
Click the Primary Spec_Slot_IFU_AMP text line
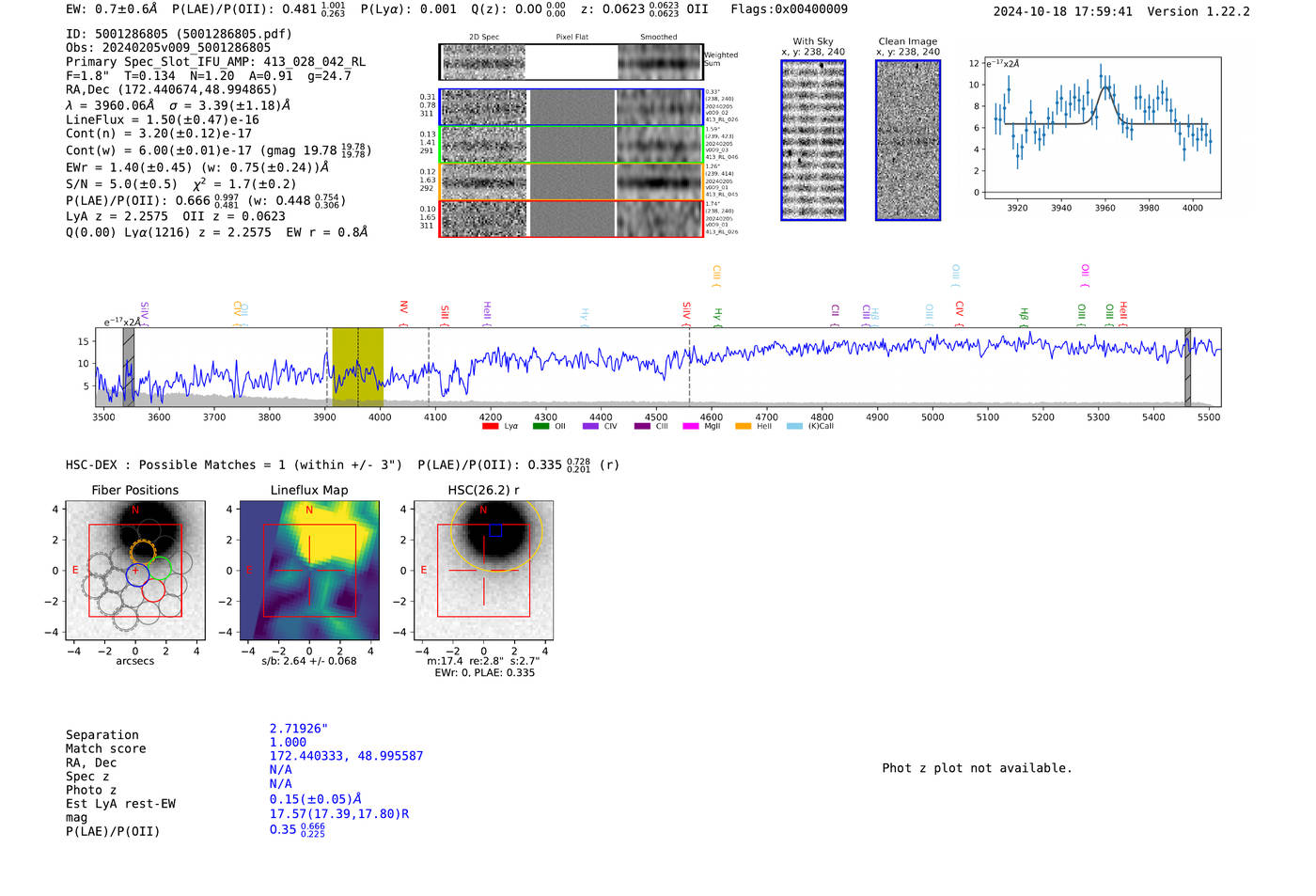coord(215,62)
